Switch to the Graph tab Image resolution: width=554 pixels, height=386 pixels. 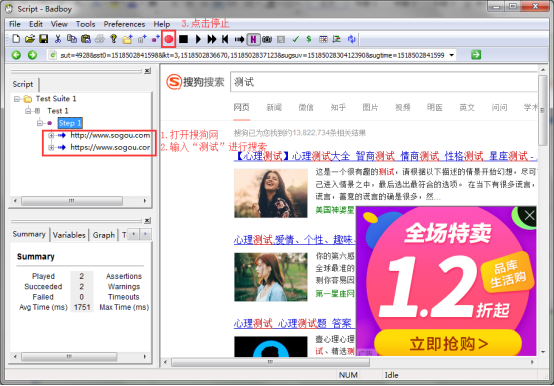[104, 235]
